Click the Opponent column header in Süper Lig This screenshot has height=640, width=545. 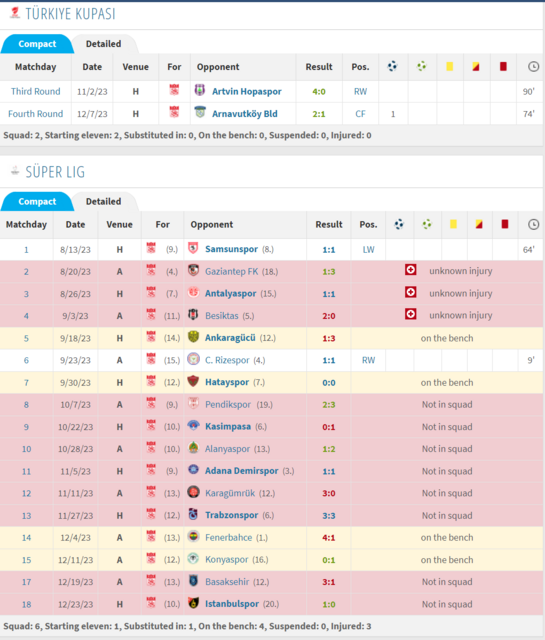211,224
